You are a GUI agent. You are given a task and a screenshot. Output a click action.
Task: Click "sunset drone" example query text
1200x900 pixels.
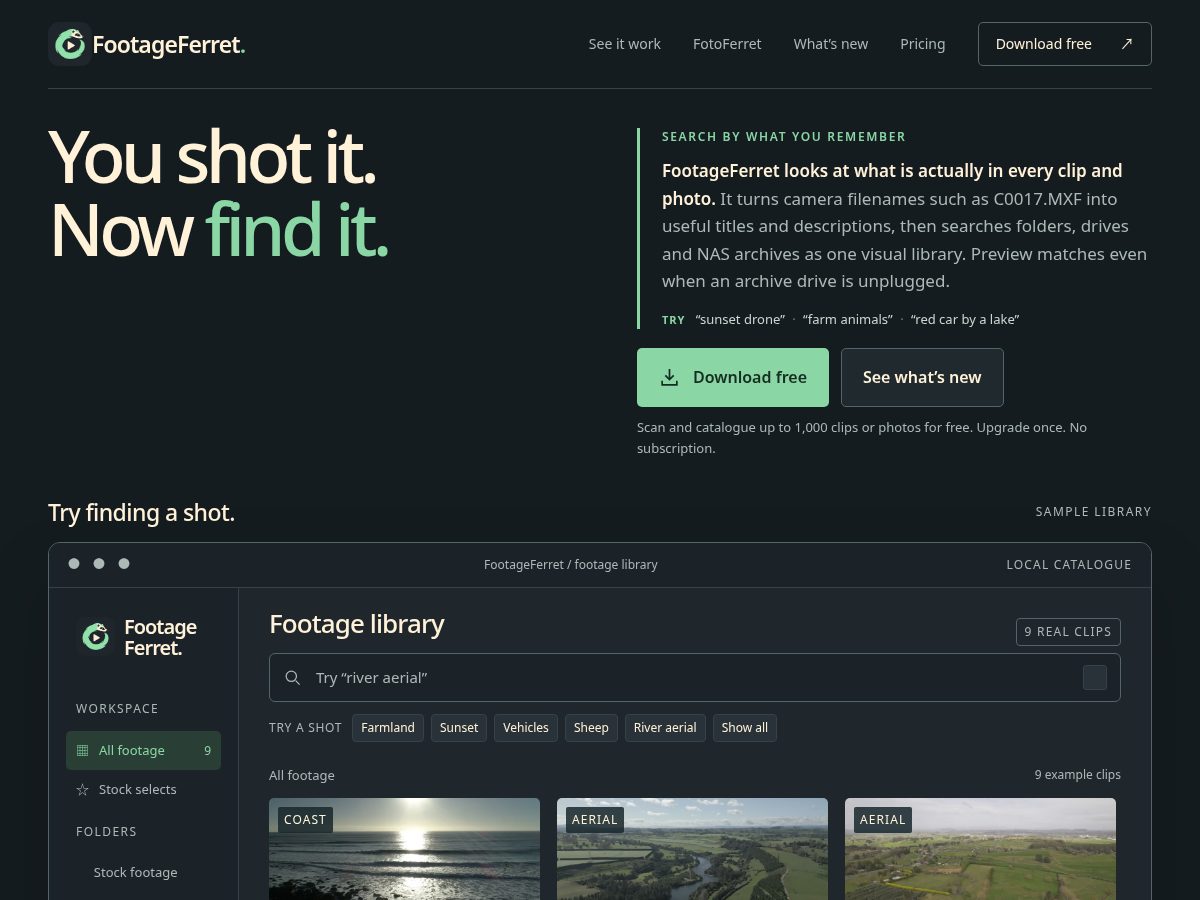tap(740, 320)
